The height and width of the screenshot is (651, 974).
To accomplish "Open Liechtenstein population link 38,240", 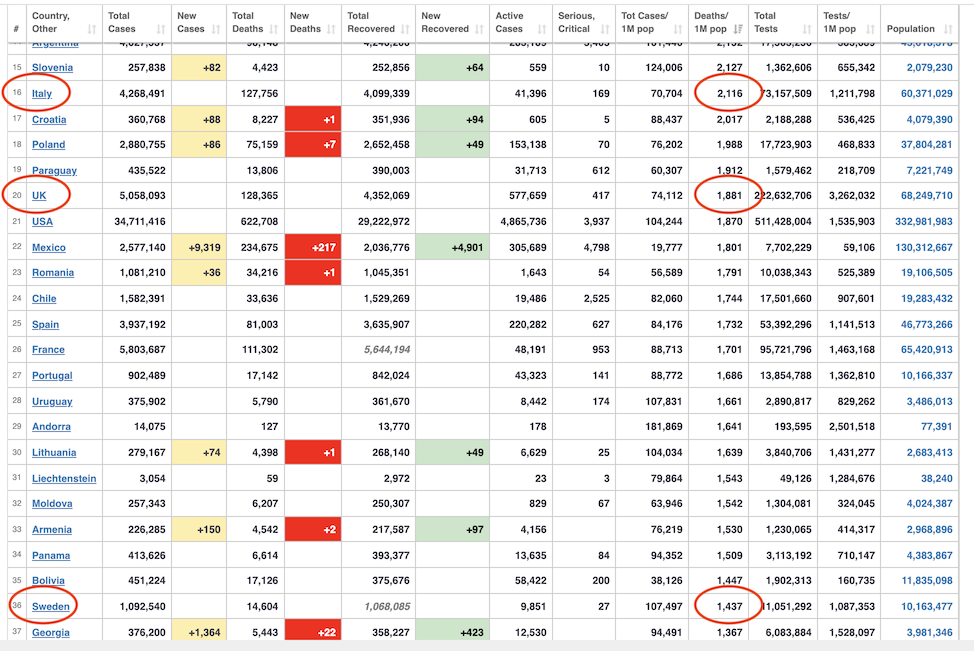I will click(936, 479).
